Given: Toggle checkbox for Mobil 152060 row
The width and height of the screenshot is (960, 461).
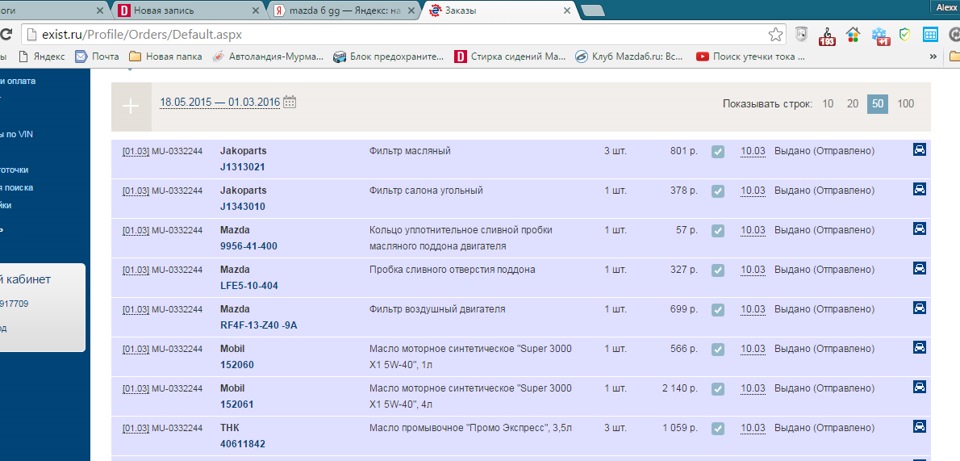Looking at the screenshot, I should coord(718,349).
